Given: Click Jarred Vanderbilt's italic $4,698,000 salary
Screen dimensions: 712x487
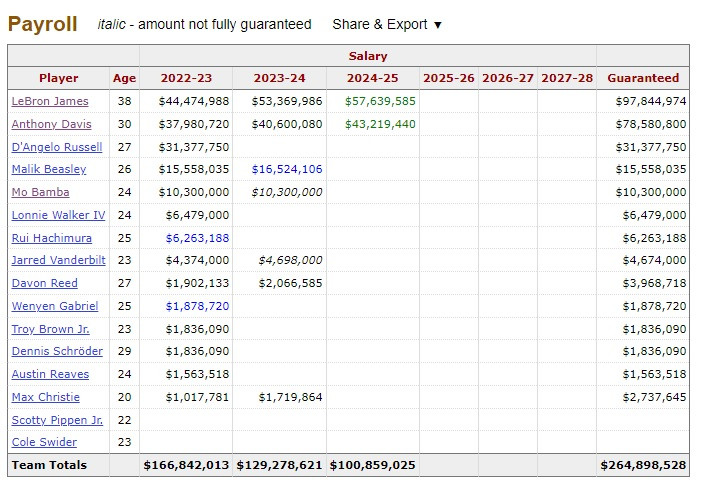Looking at the screenshot, I should 290,260.
